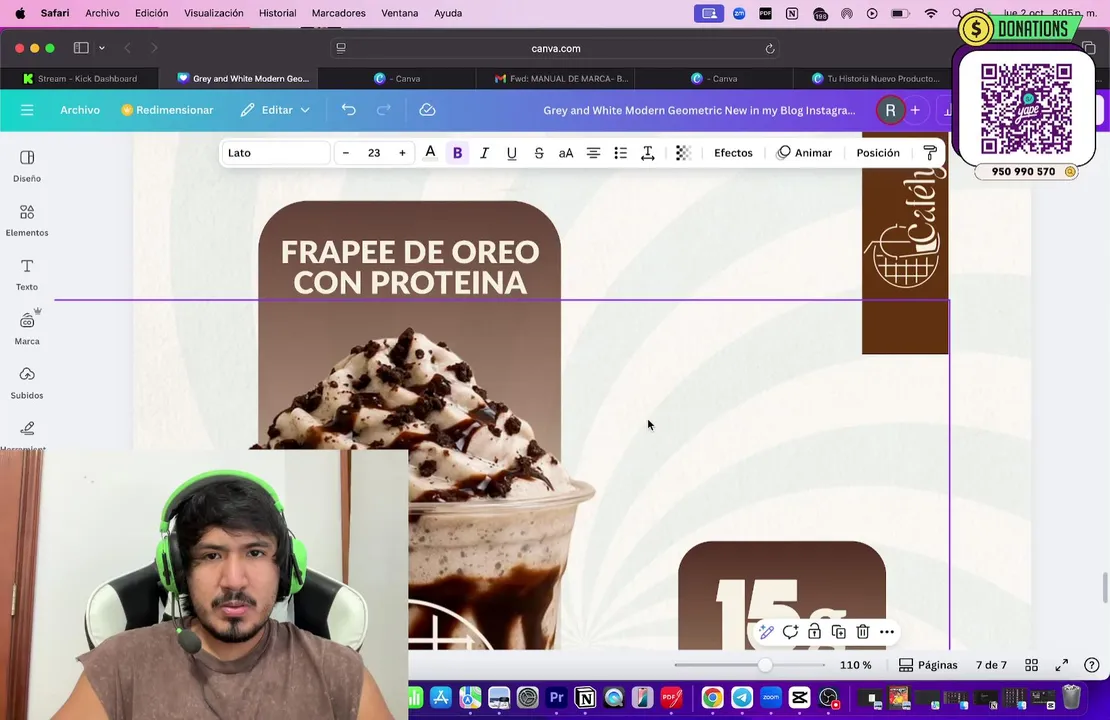
Task: Delete the selected element with trash icon
Action: click(862, 632)
